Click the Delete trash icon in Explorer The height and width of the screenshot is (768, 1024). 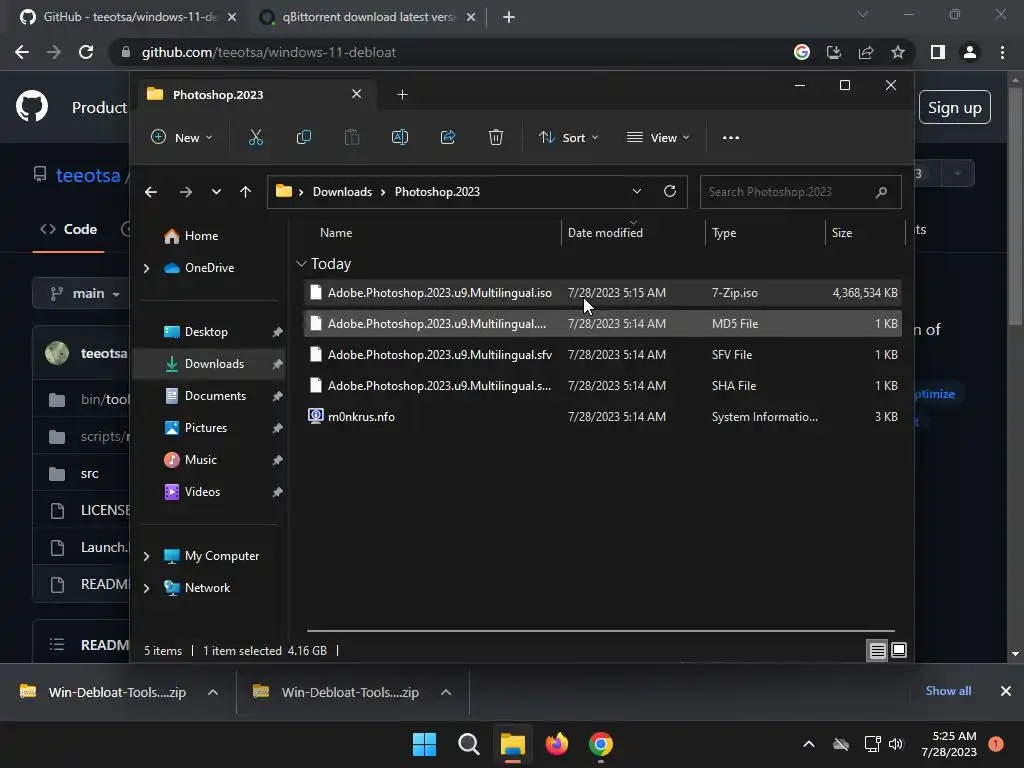click(496, 137)
